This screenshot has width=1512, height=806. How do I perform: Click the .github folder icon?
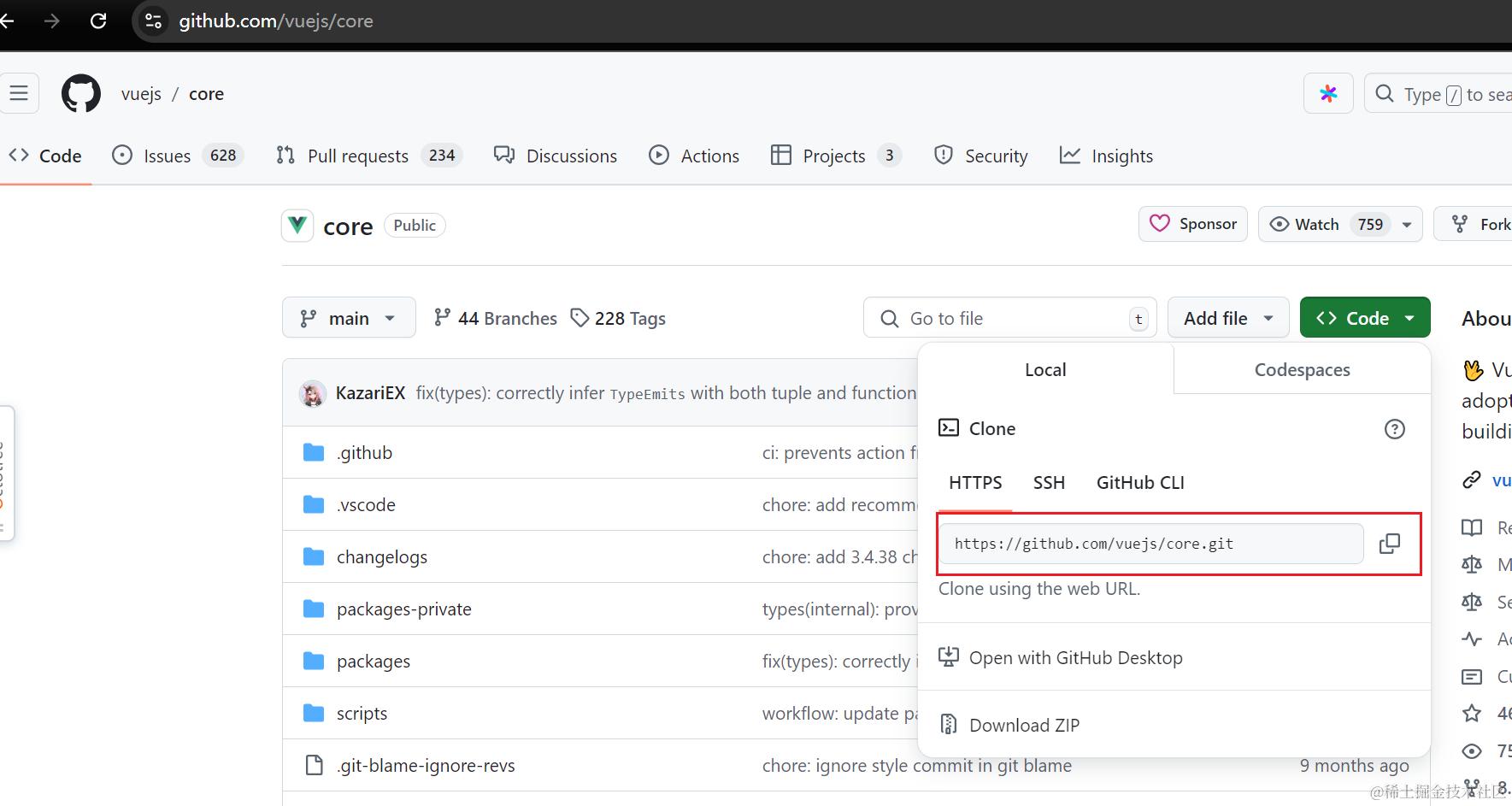point(314,452)
